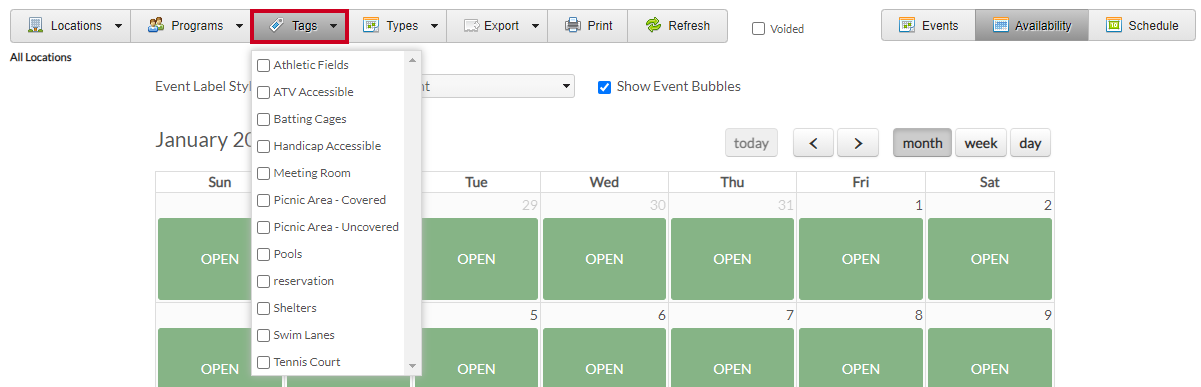The width and height of the screenshot is (1201, 387).
Task: Click the Types list icon
Action: point(371,25)
